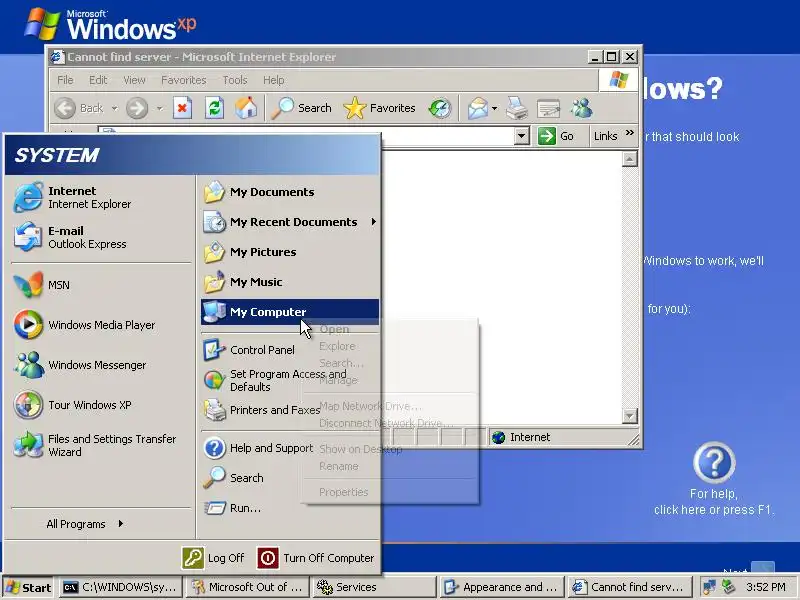Choose Properties in My Computer context menu
This screenshot has height=600, width=800.
343,492
